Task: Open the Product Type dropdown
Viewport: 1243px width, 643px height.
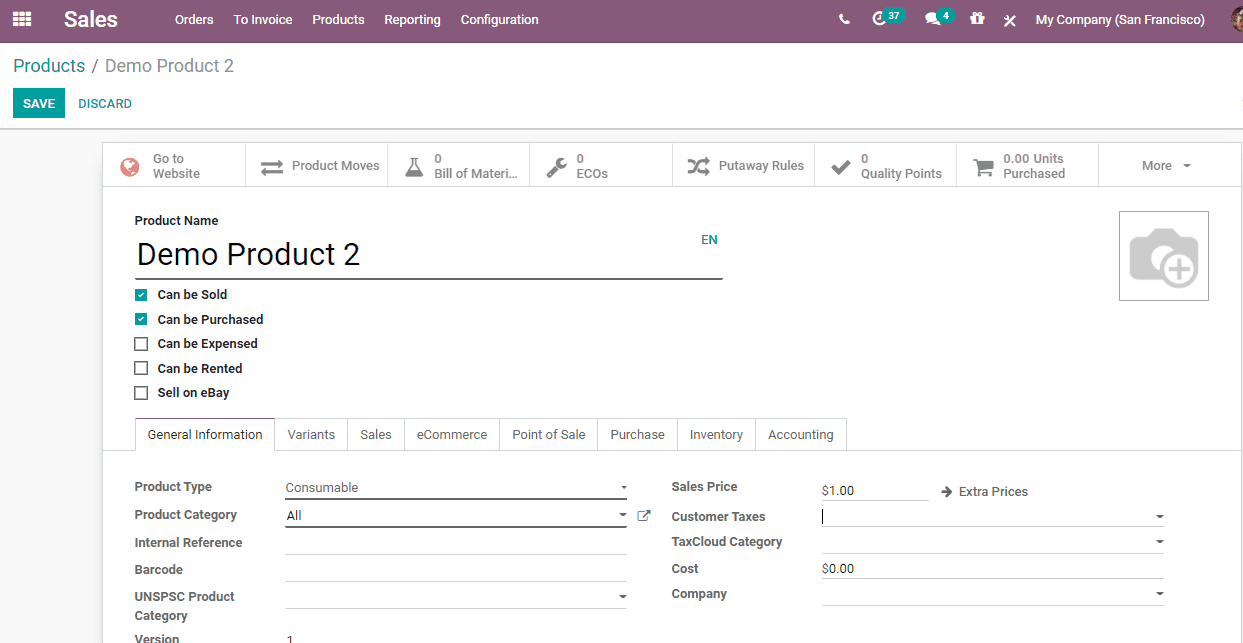Action: pos(456,488)
